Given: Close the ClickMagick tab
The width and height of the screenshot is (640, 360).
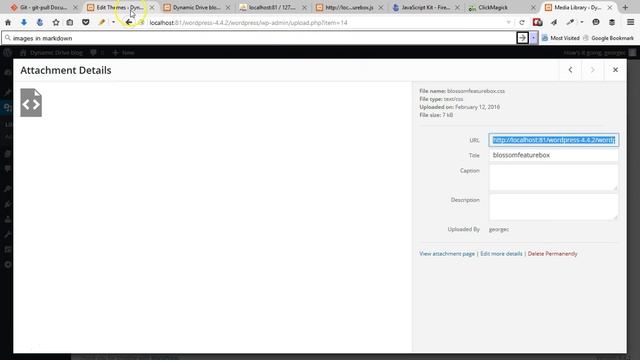Looking at the screenshot, I should tap(533, 7).
